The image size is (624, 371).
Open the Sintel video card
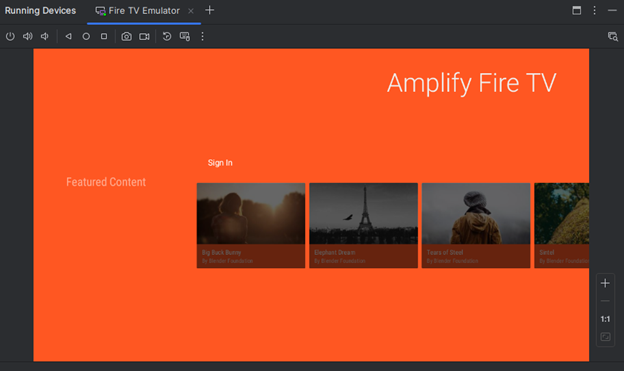click(x=562, y=225)
